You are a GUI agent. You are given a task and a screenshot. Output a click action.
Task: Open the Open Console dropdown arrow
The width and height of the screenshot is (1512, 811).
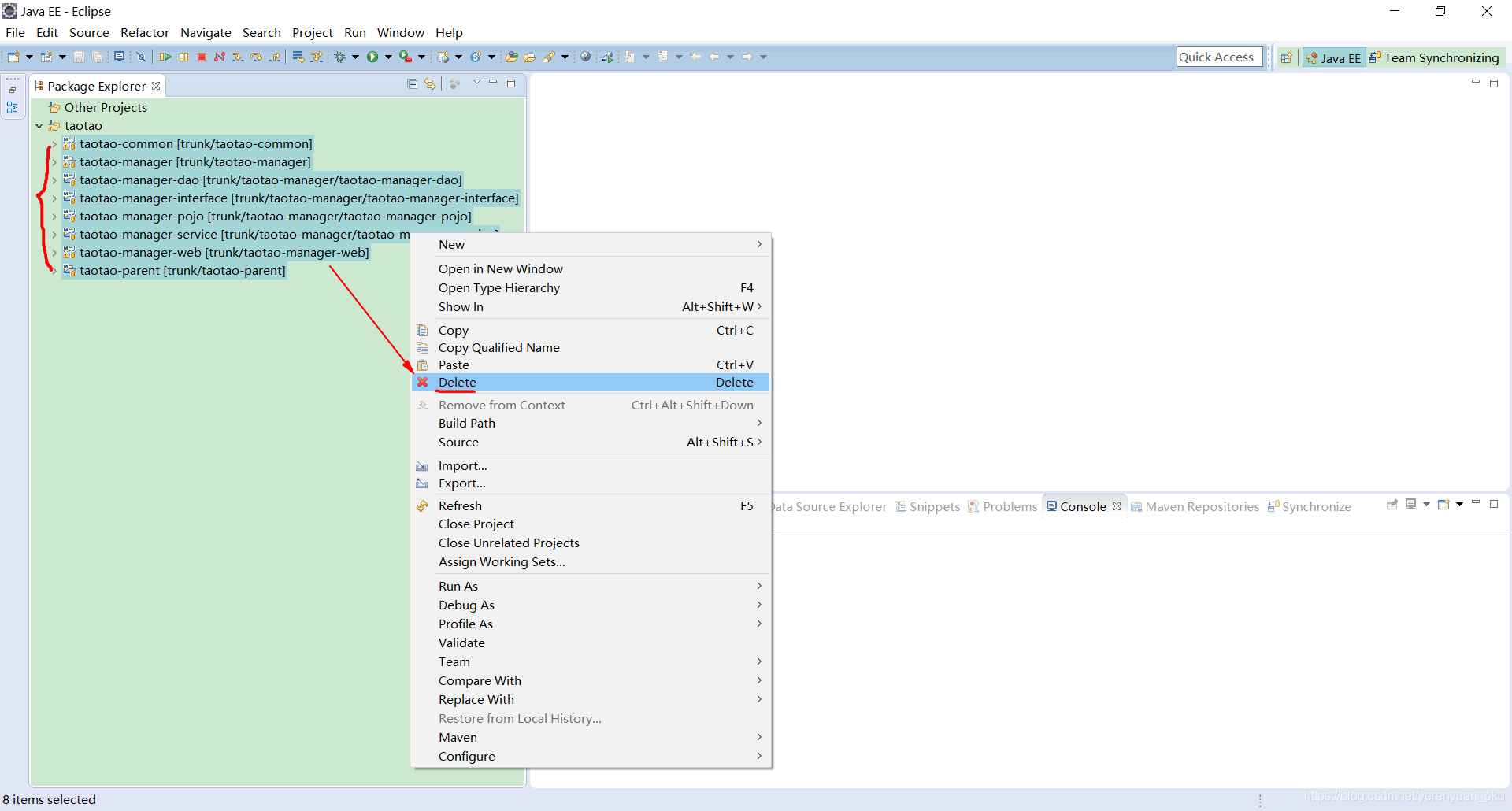coord(1459,504)
